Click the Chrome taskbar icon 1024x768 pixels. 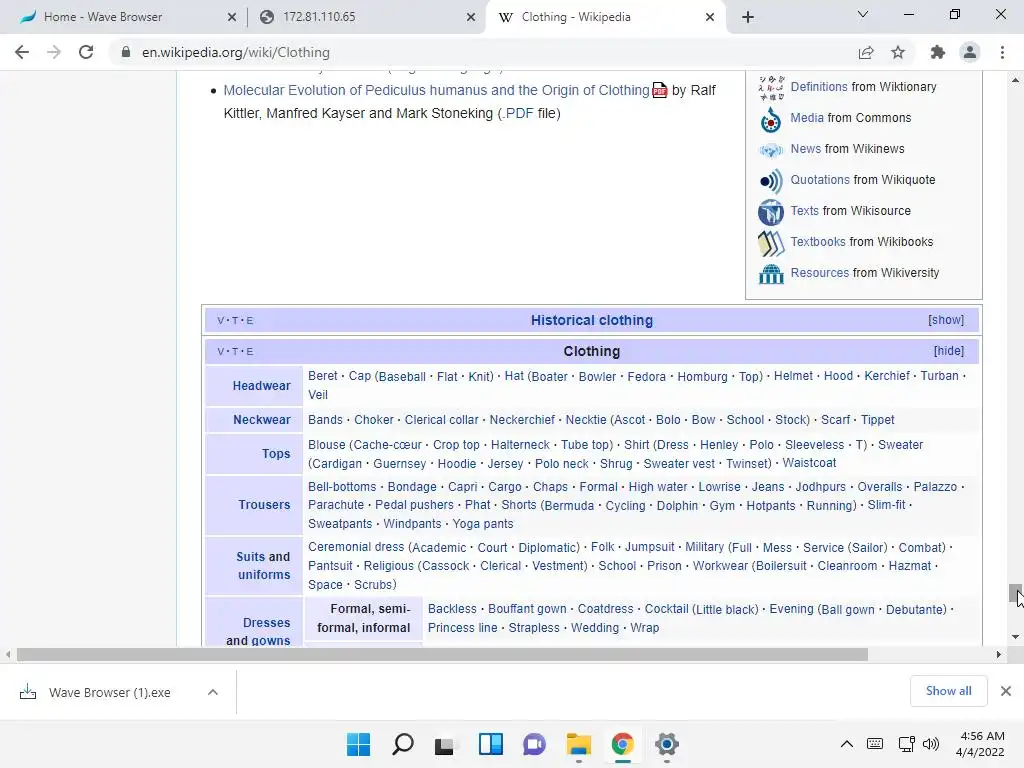point(622,744)
